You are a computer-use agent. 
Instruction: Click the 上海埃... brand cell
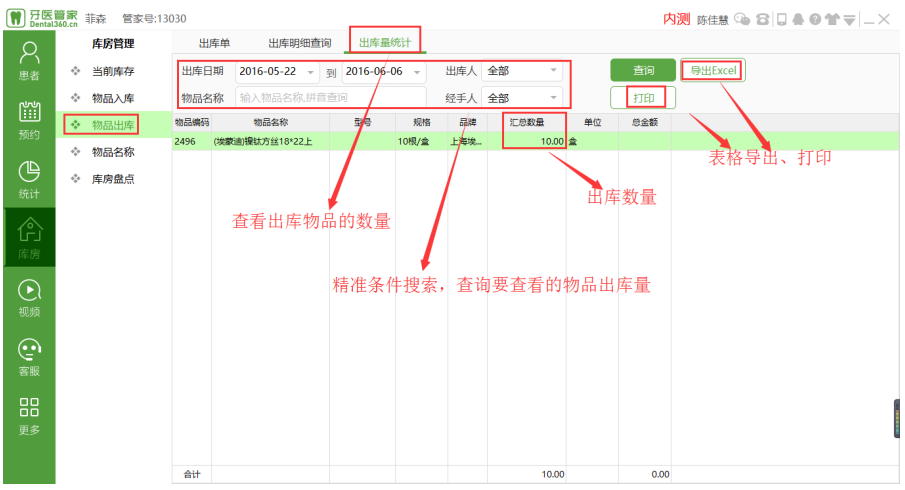pyautogui.click(x=466, y=141)
